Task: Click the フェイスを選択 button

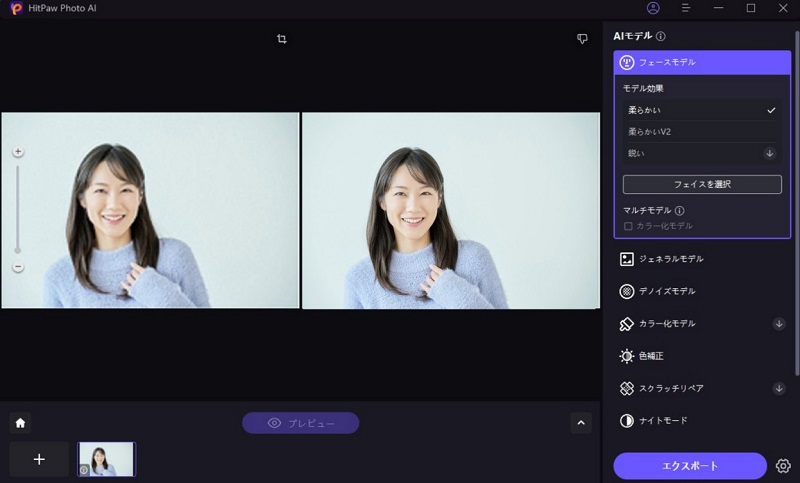Action: (x=702, y=184)
